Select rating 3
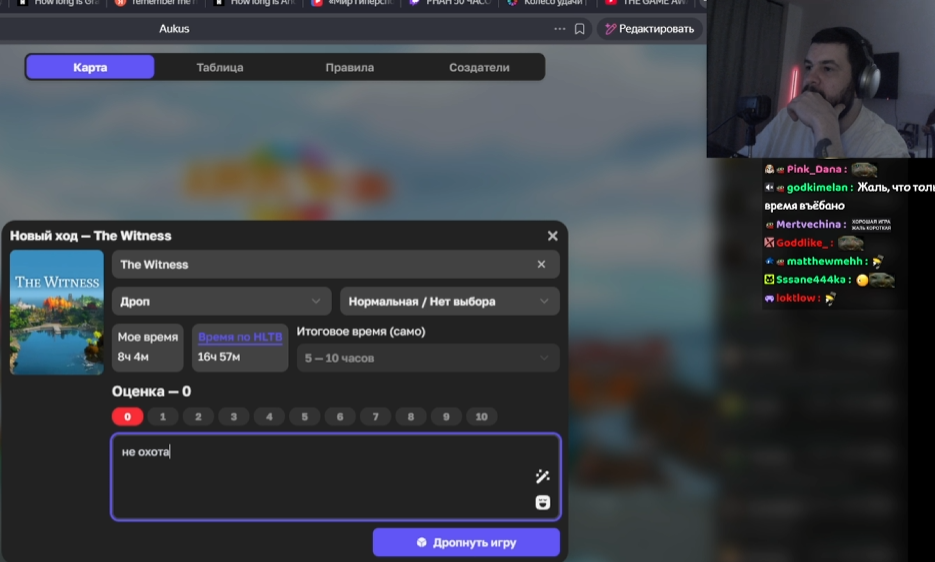This screenshot has height=562, width=935. pyautogui.click(x=234, y=416)
